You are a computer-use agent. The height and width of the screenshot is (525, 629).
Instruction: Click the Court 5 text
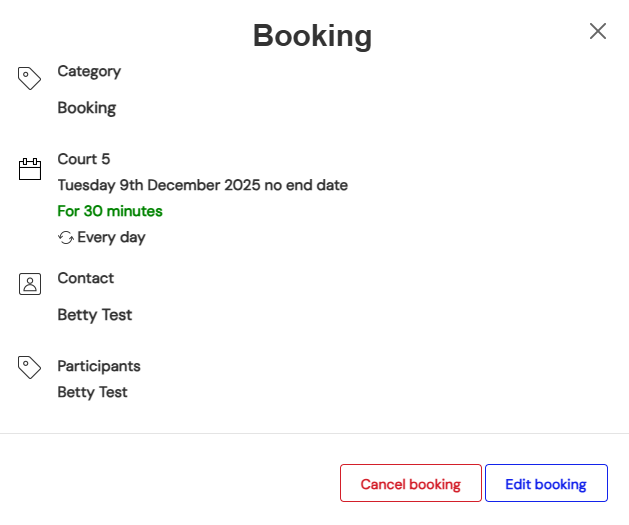84,159
